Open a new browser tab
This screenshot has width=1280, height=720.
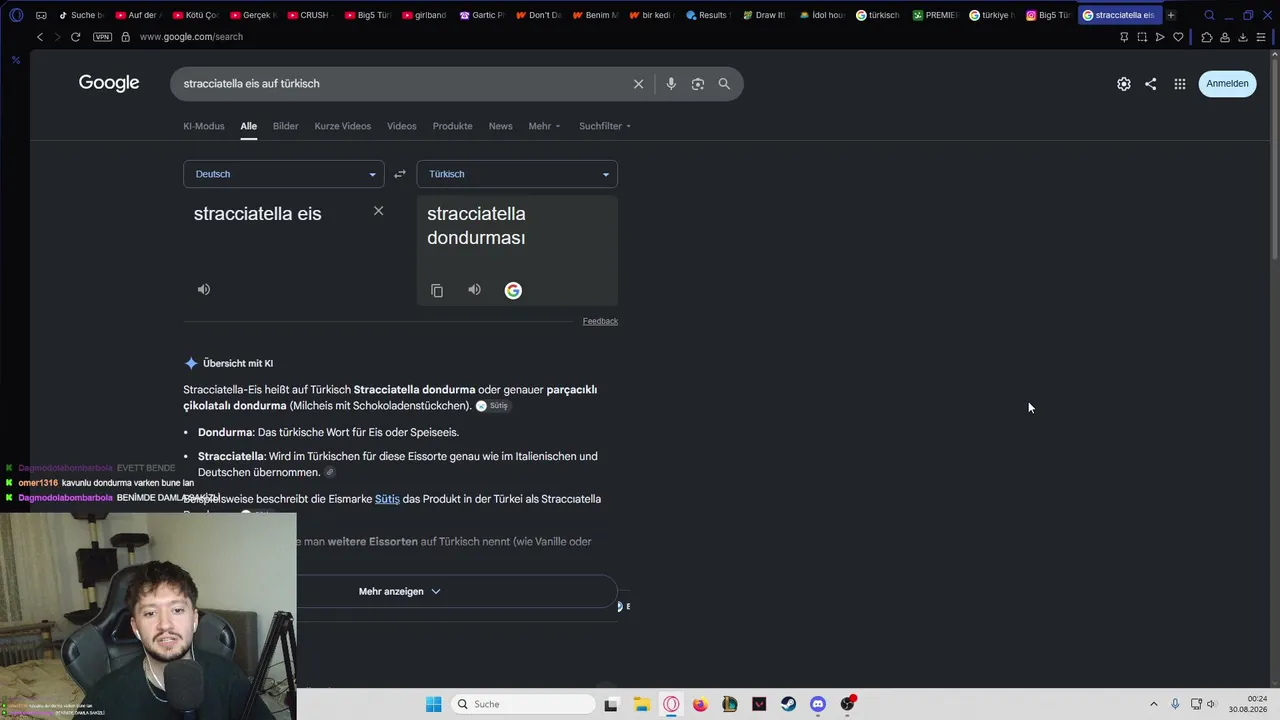point(1171,15)
